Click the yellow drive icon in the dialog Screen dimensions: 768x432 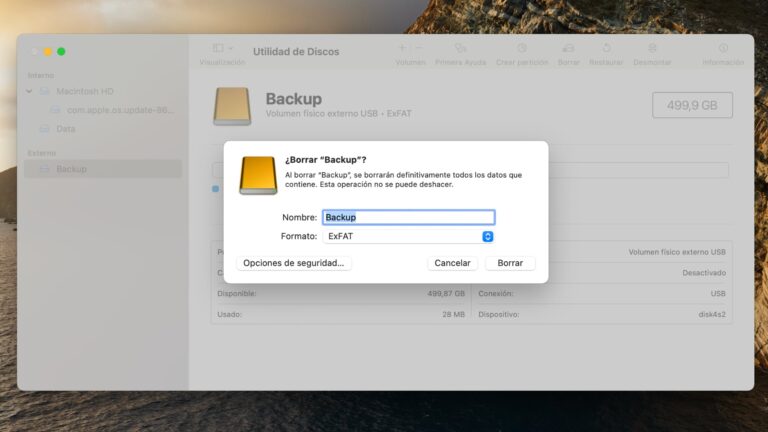(258, 175)
